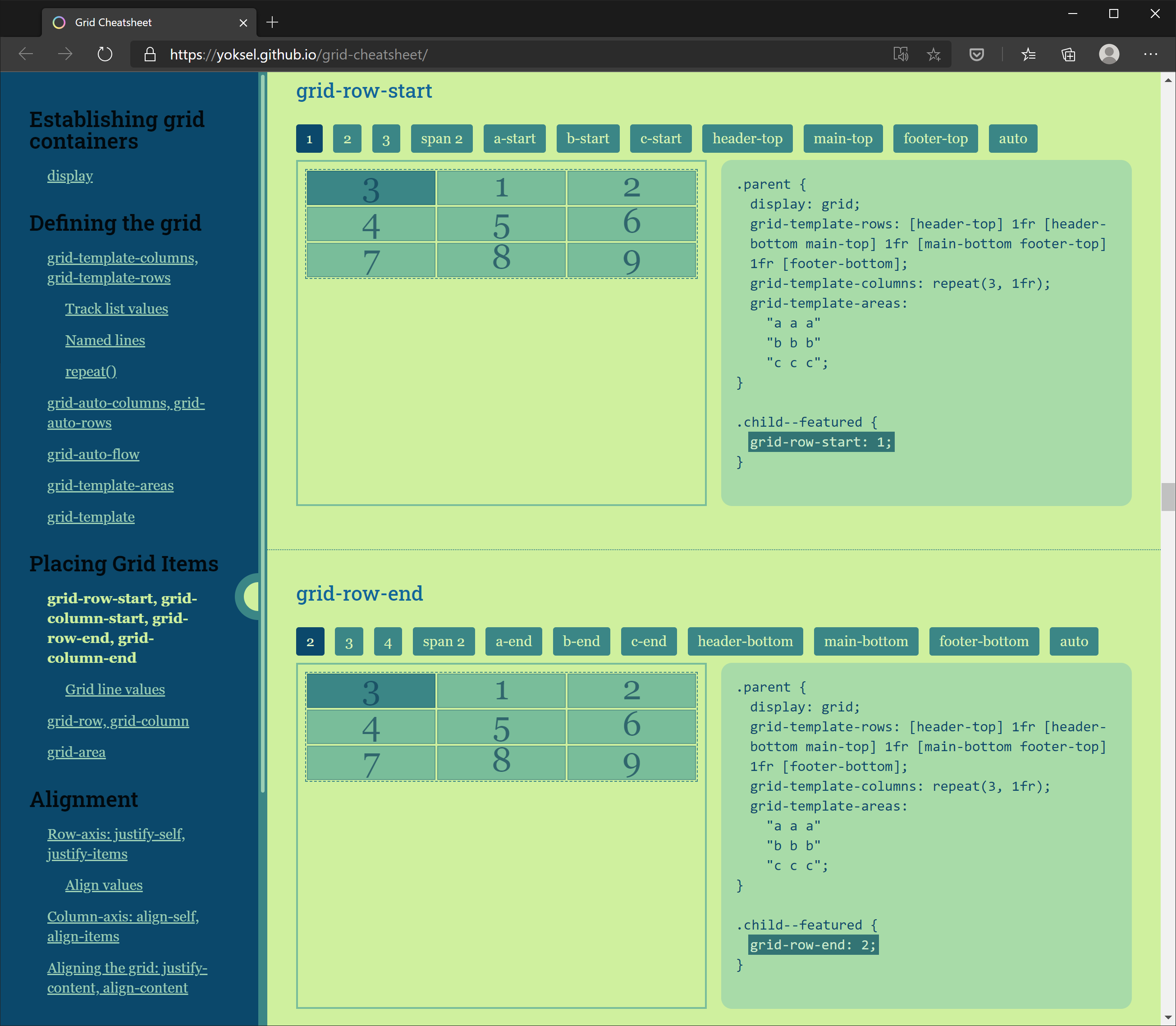This screenshot has width=1176, height=1026.
Task: Open a new browser tab
Action: click(272, 22)
